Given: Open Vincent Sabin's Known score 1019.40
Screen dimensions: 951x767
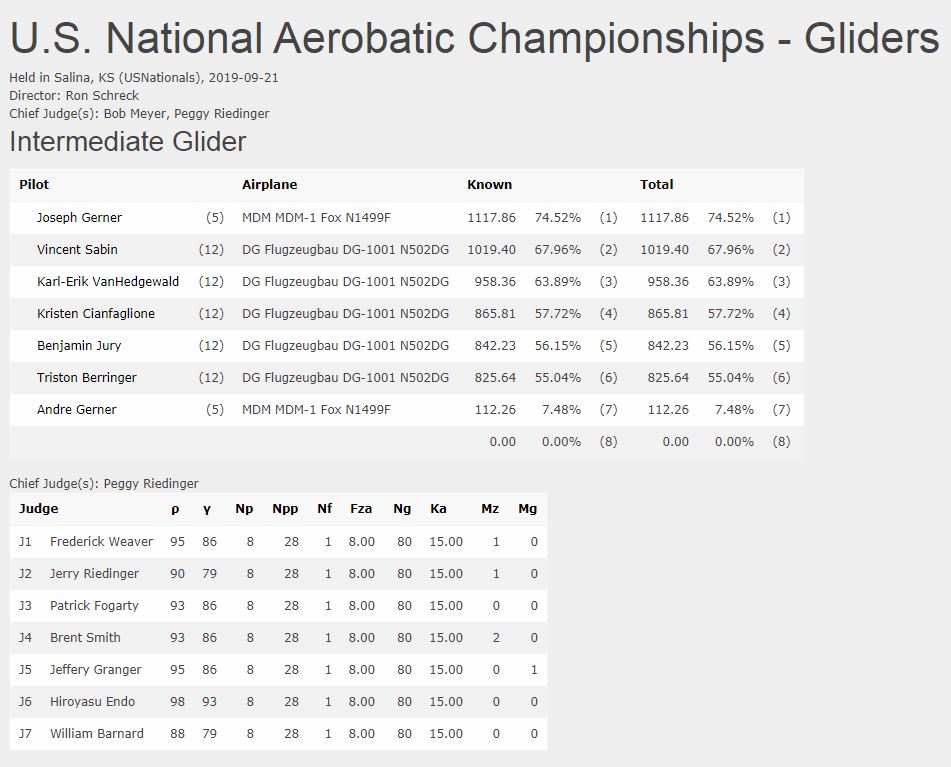Looking at the screenshot, I should (x=491, y=250).
